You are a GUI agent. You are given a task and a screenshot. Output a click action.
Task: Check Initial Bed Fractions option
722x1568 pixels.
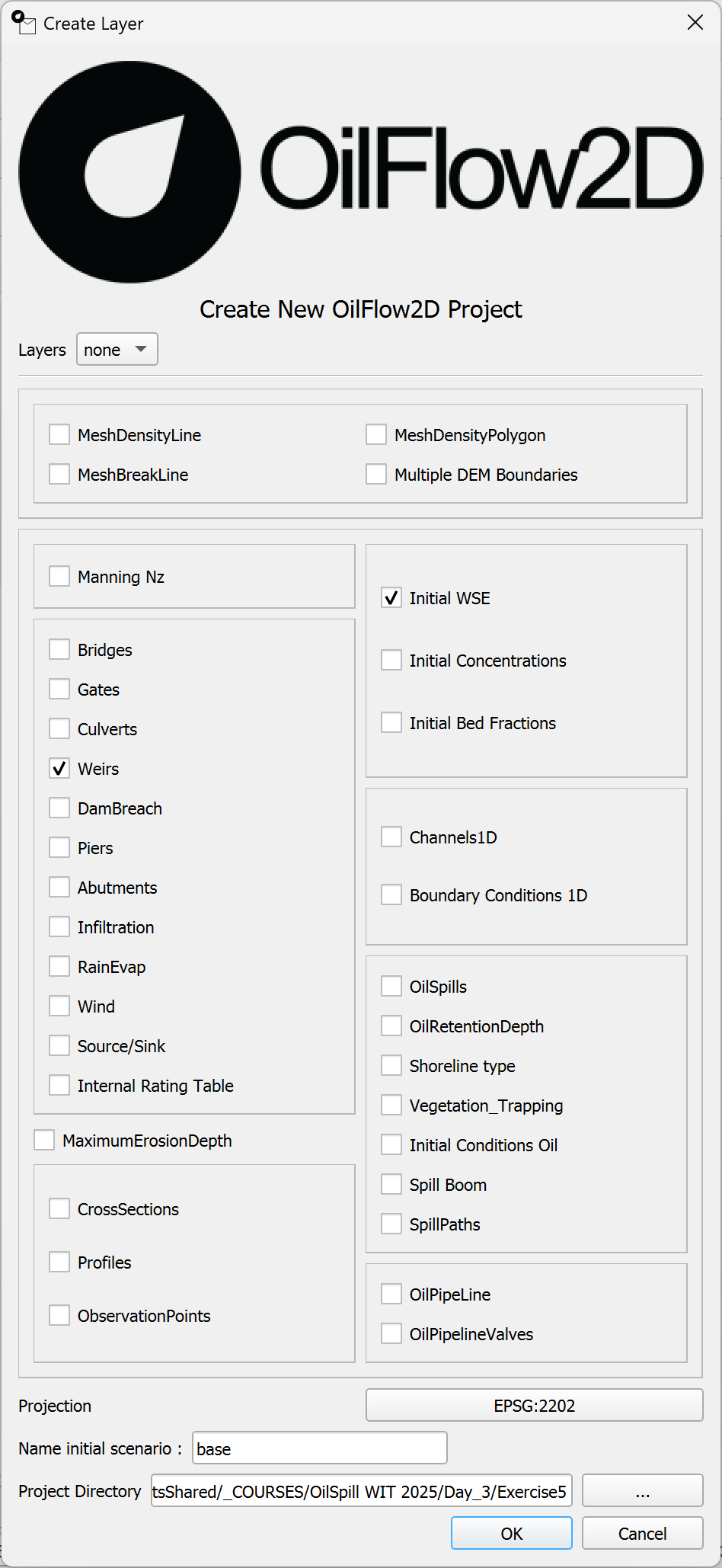(391, 723)
